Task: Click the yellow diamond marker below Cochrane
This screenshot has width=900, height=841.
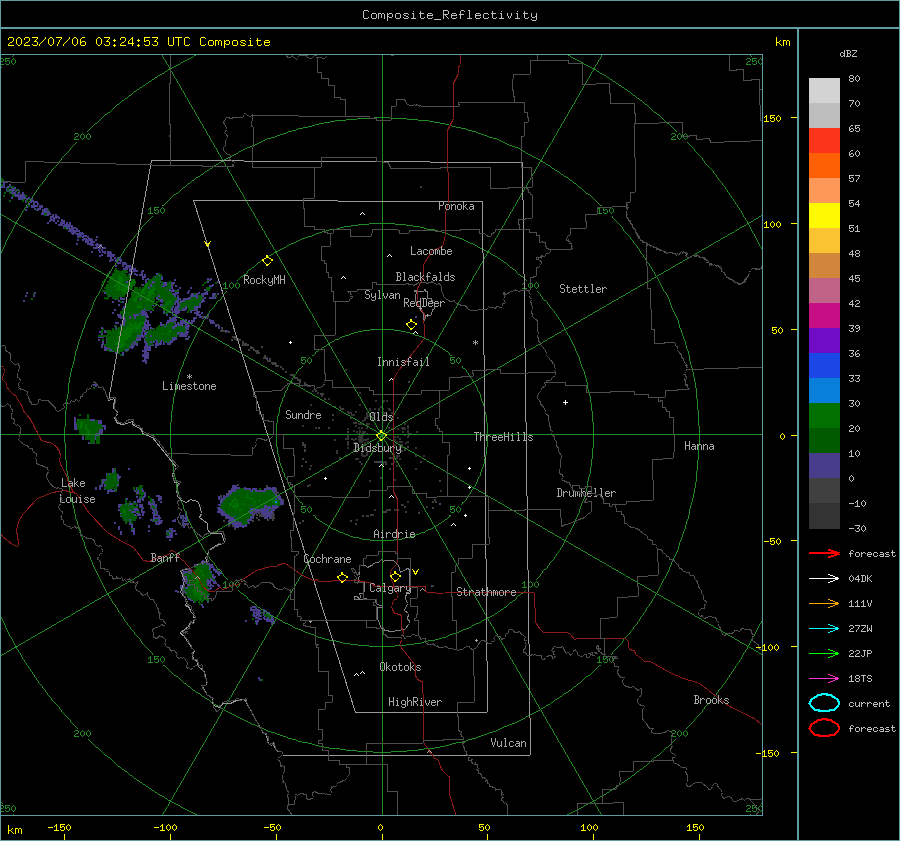Action: 342,577
